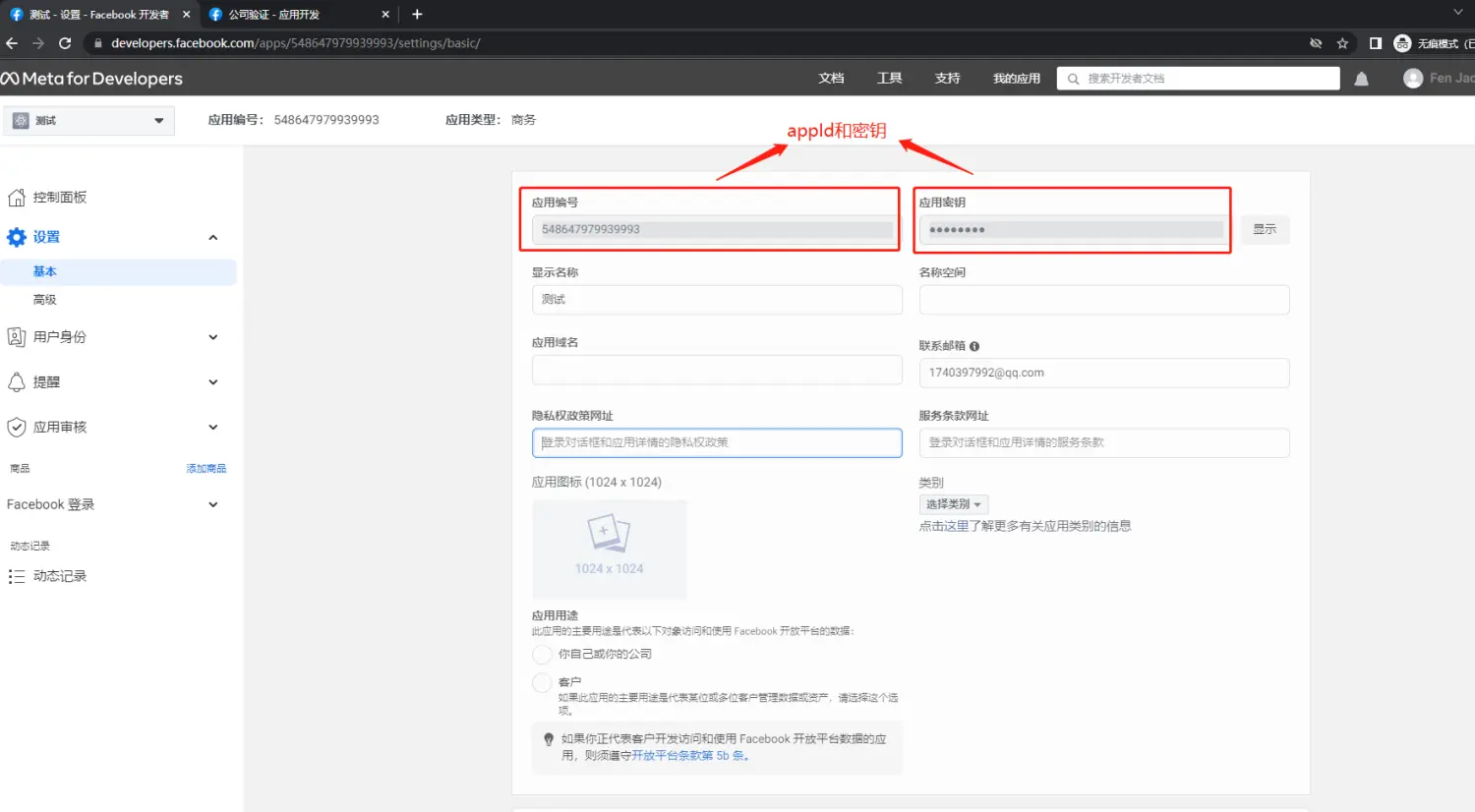The height and width of the screenshot is (812, 1475).
Task: Click the 联系邮箱 input field
Action: pyautogui.click(x=1104, y=373)
